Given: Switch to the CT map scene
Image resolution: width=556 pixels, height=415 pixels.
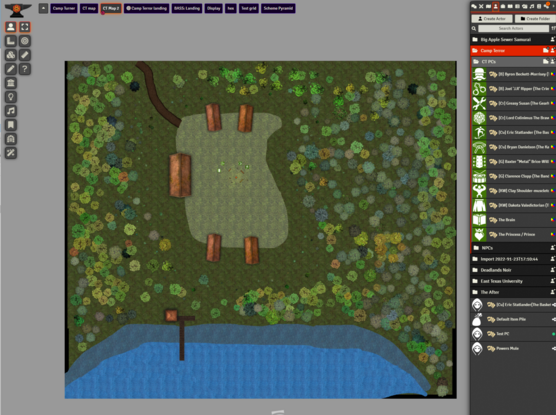Looking at the screenshot, I should coord(89,8).
